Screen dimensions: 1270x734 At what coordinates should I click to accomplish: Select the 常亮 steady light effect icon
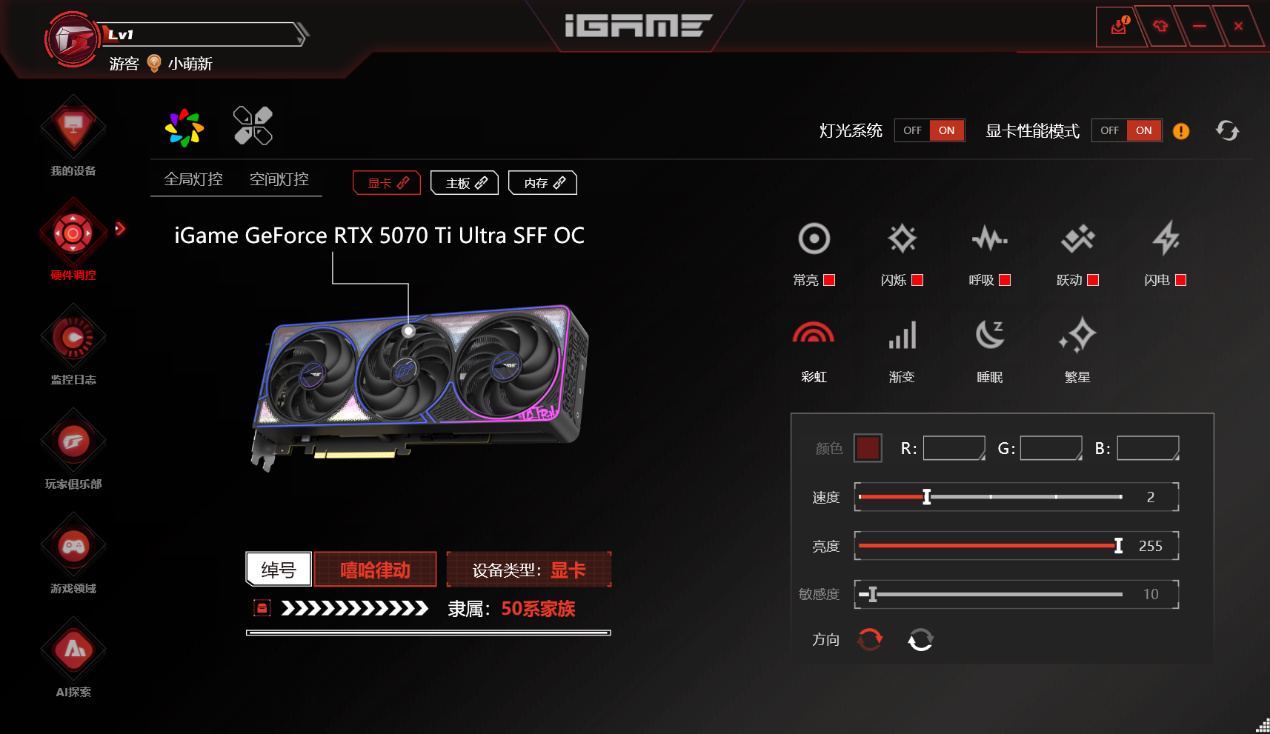814,239
